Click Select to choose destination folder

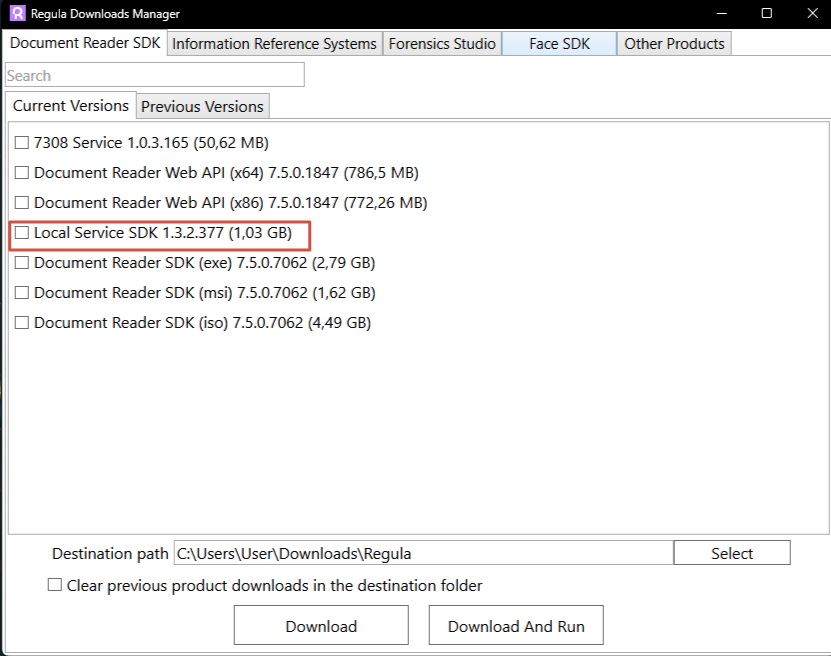coord(732,553)
